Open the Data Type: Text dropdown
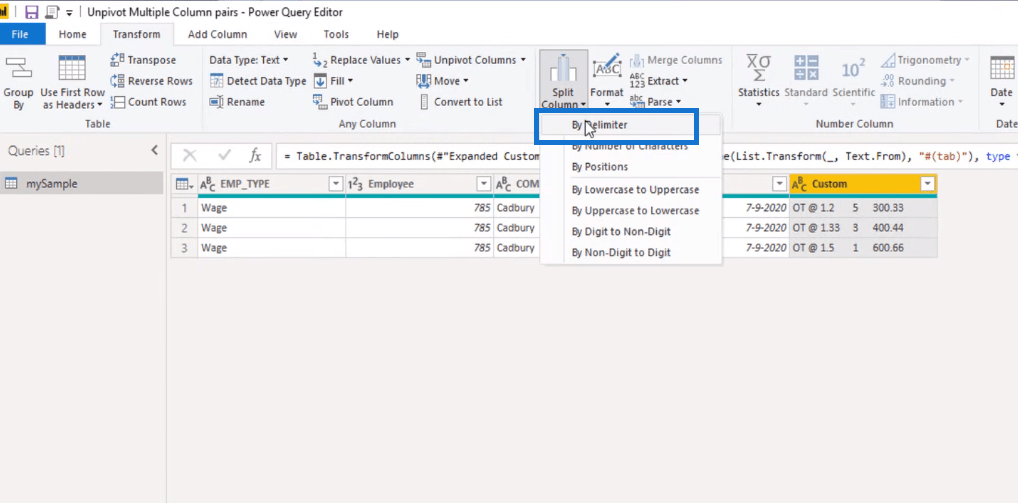 click(x=249, y=60)
